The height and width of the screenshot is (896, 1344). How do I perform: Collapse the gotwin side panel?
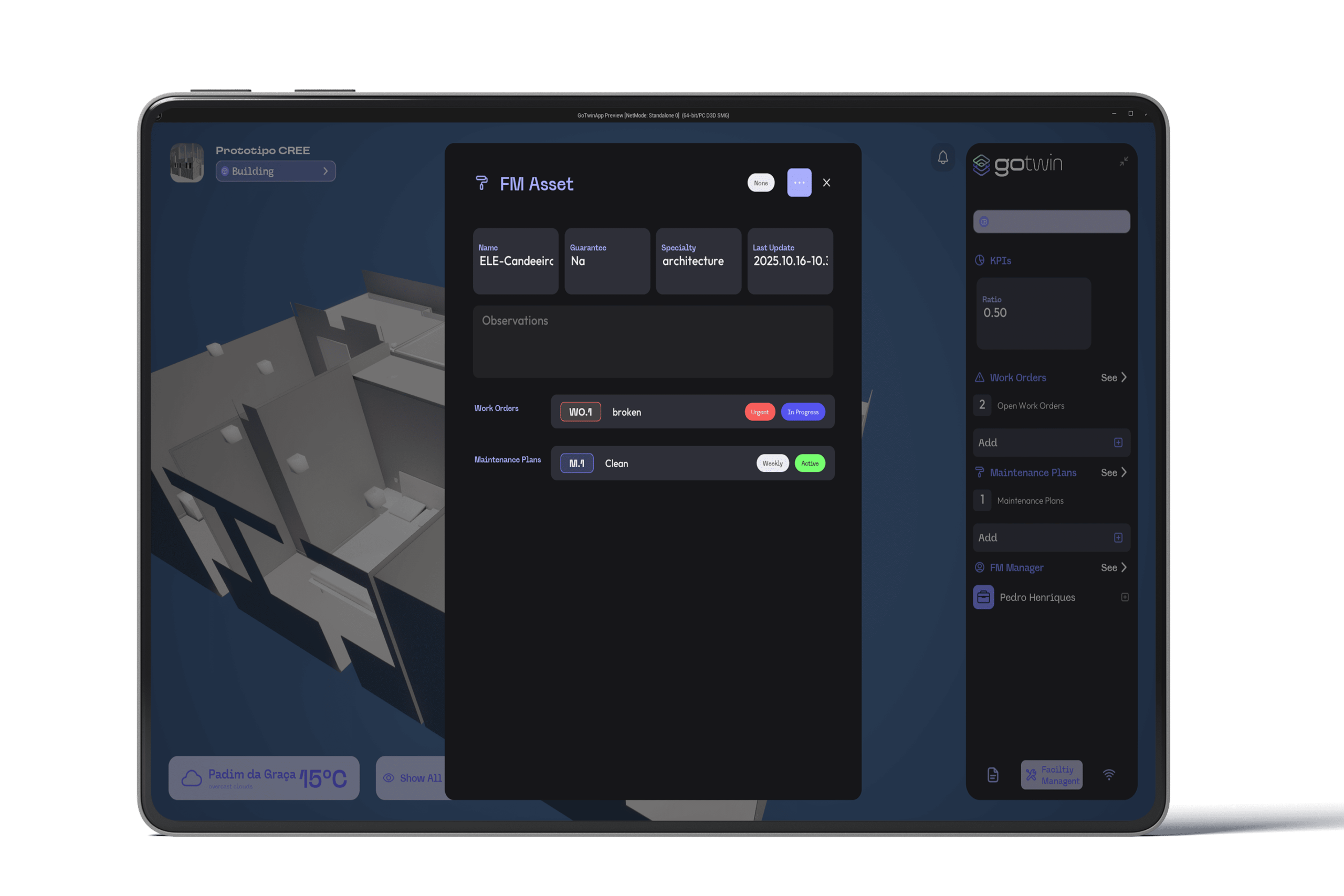pos(1123,162)
